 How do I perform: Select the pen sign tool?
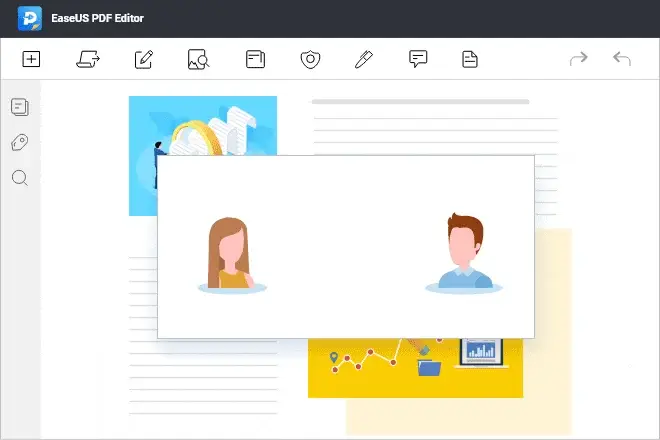point(364,60)
